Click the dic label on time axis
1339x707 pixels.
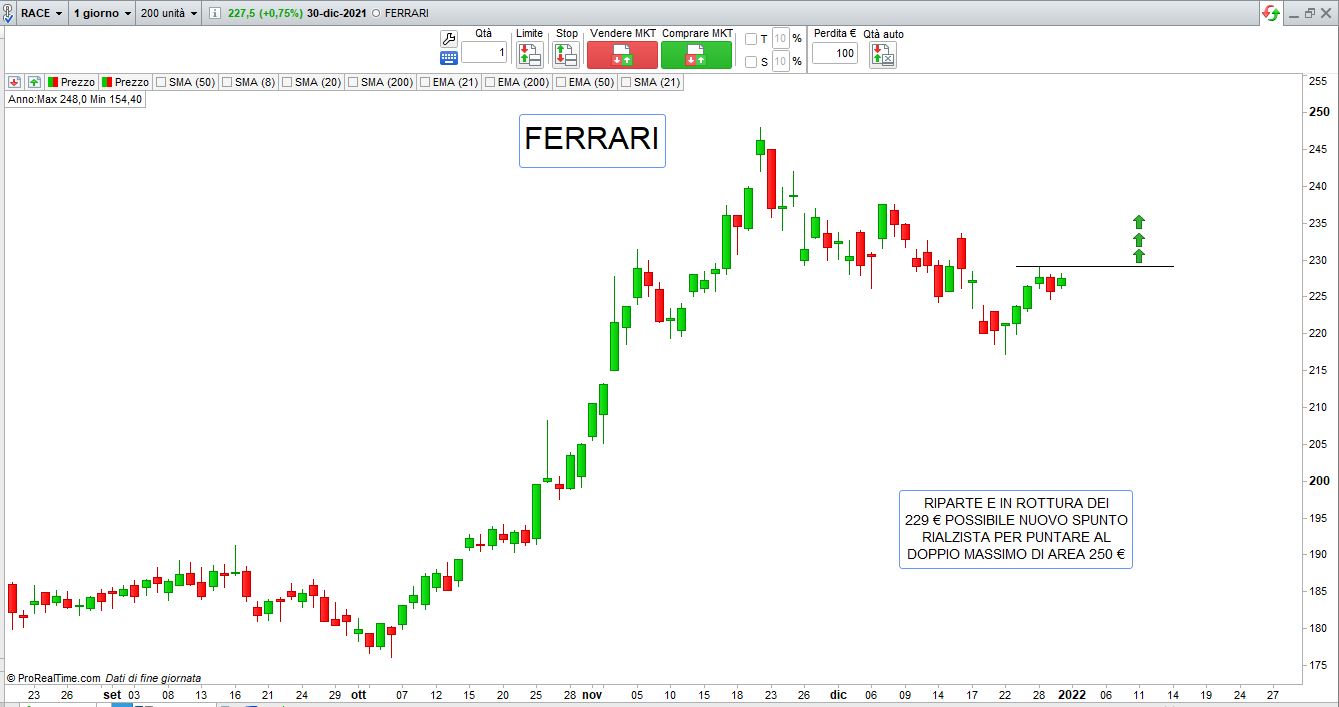click(x=838, y=695)
